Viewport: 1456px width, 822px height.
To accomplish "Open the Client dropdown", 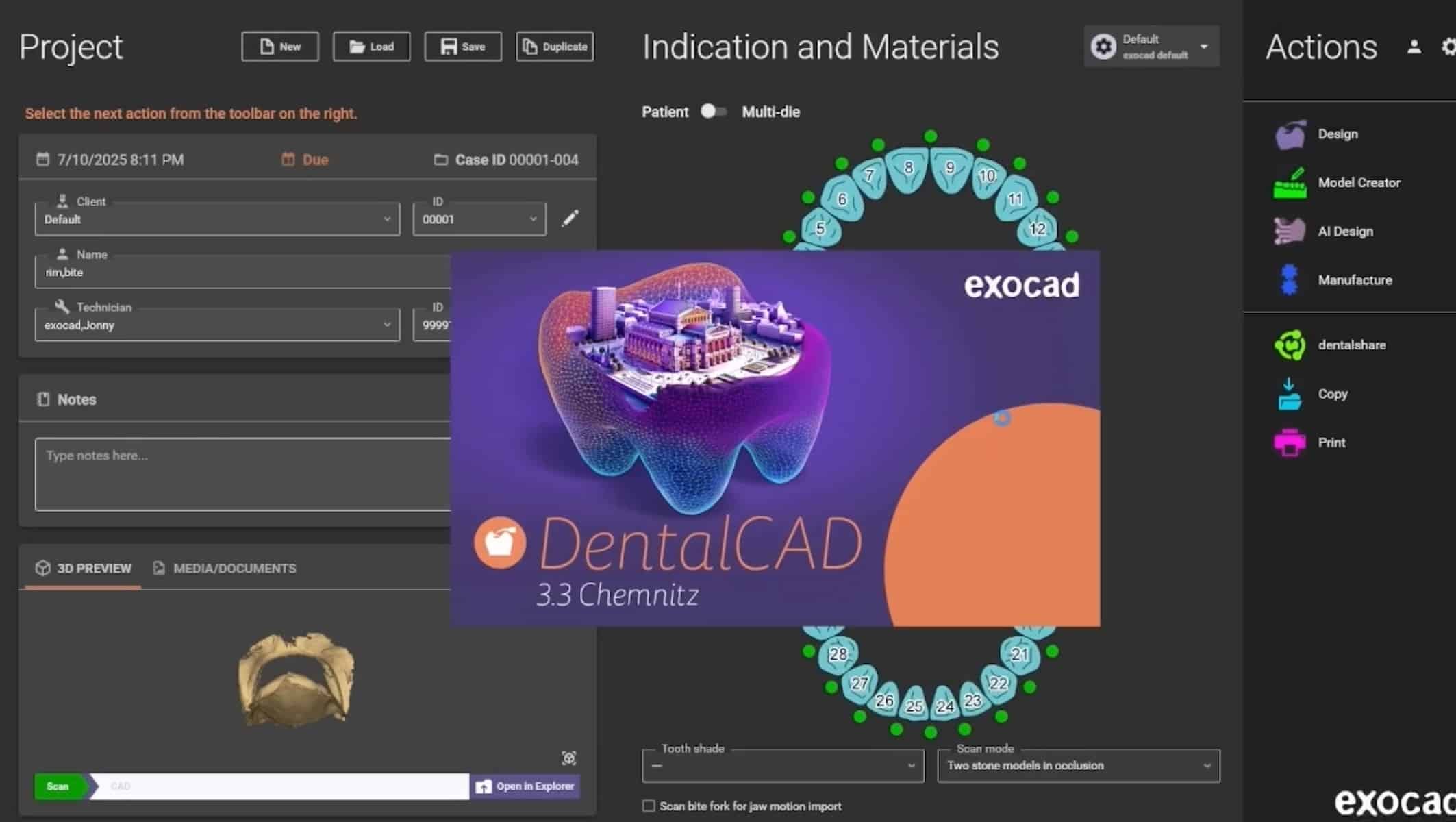I will 386,219.
